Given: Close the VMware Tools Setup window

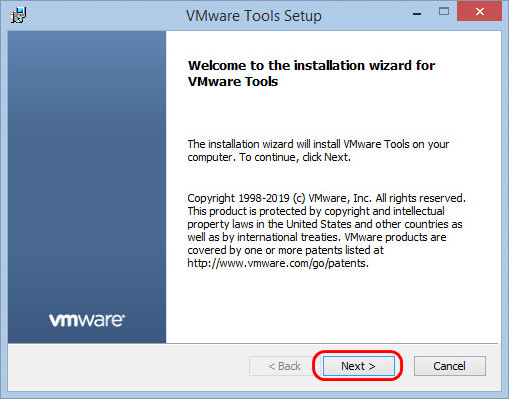Looking at the screenshot, I should 479,11.
